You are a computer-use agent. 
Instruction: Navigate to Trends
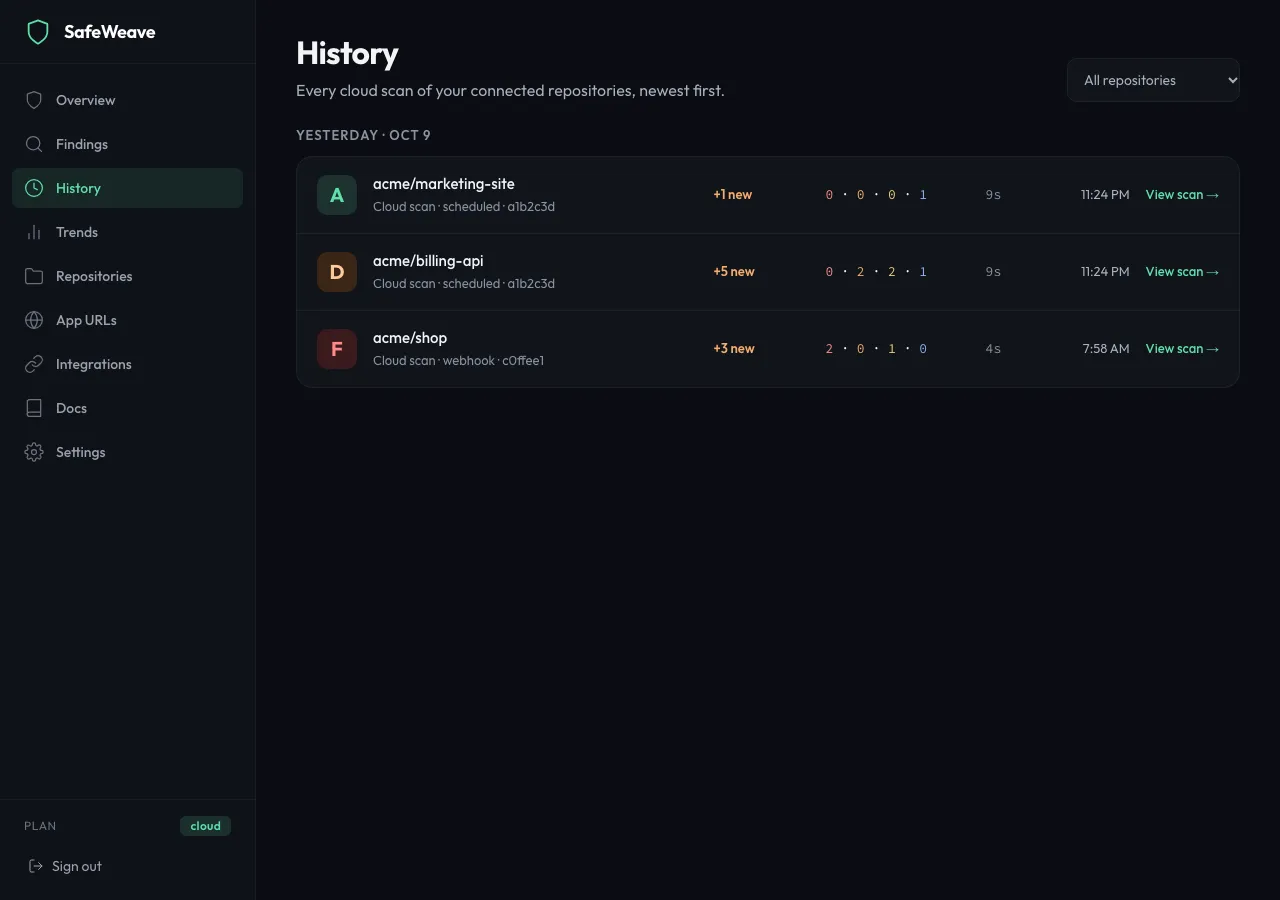127,232
